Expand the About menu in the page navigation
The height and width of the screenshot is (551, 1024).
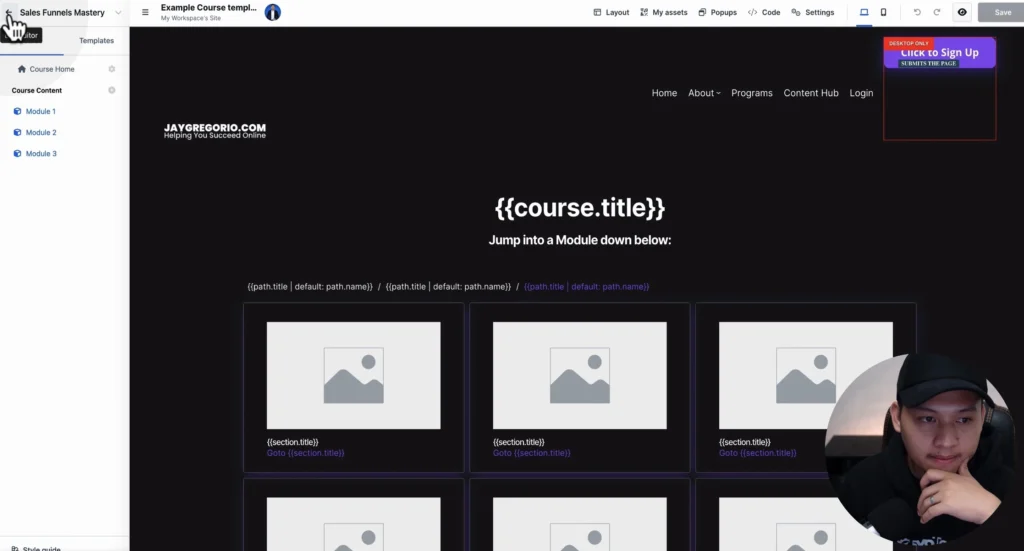click(x=704, y=93)
